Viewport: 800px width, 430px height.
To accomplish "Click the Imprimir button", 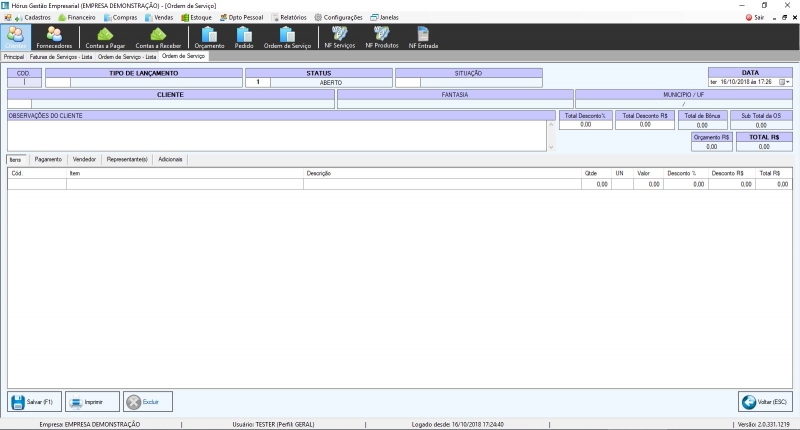I will coord(92,401).
